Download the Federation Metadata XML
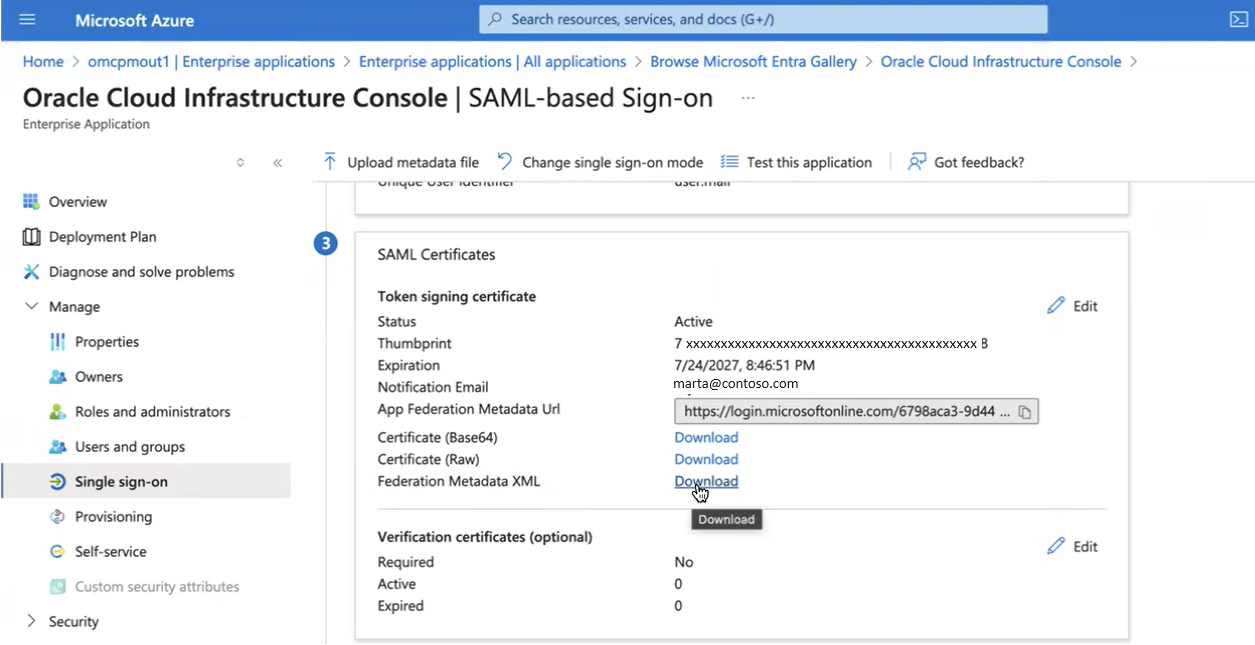Screen dimensions: 1255x645 705,481
